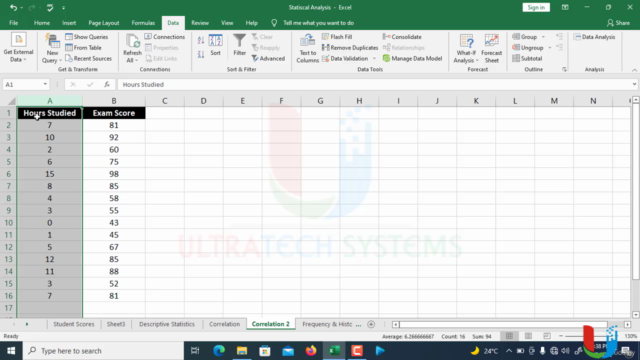The height and width of the screenshot is (360, 640).
Task: Open Outline dialog launcher
Action: (x=564, y=69)
